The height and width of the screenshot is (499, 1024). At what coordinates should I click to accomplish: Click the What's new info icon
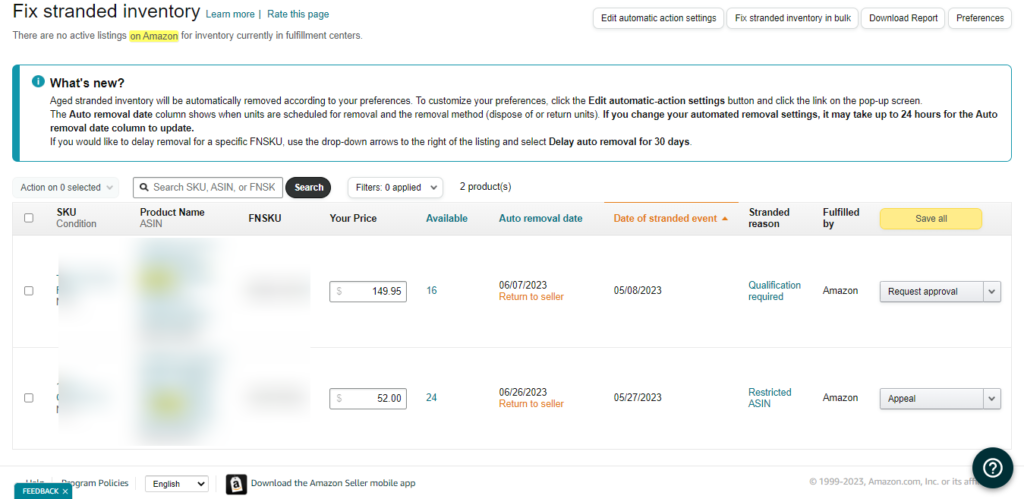[38, 82]
